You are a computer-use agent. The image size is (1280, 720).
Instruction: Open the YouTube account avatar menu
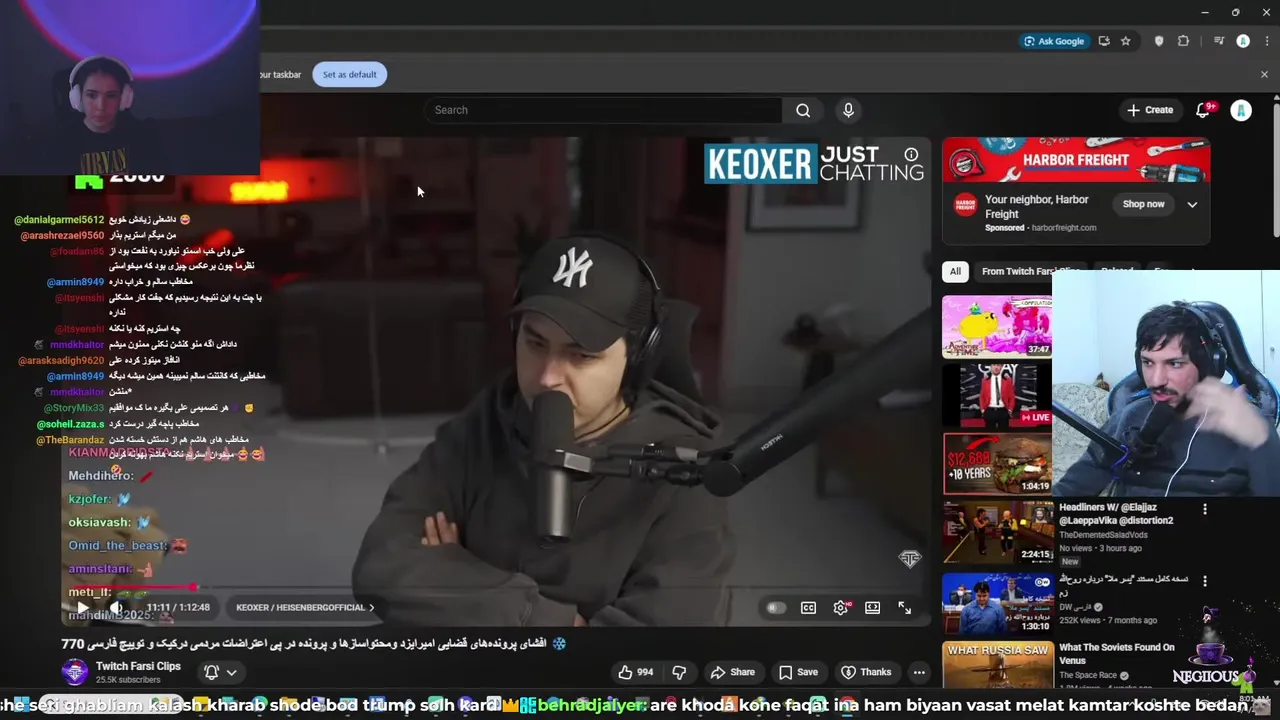point(1241,110)
